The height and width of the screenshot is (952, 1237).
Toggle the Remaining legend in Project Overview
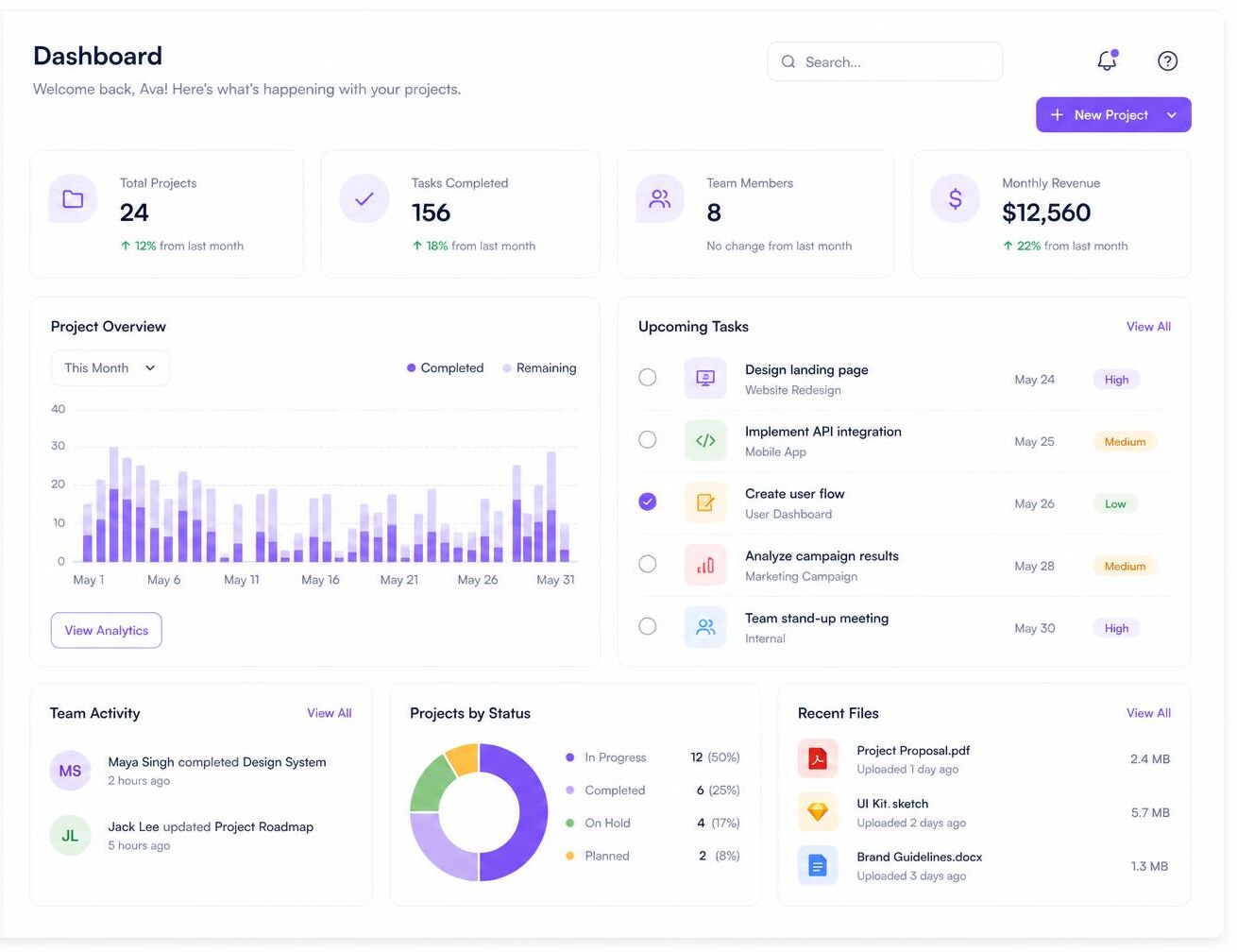[x=539, y=368]
